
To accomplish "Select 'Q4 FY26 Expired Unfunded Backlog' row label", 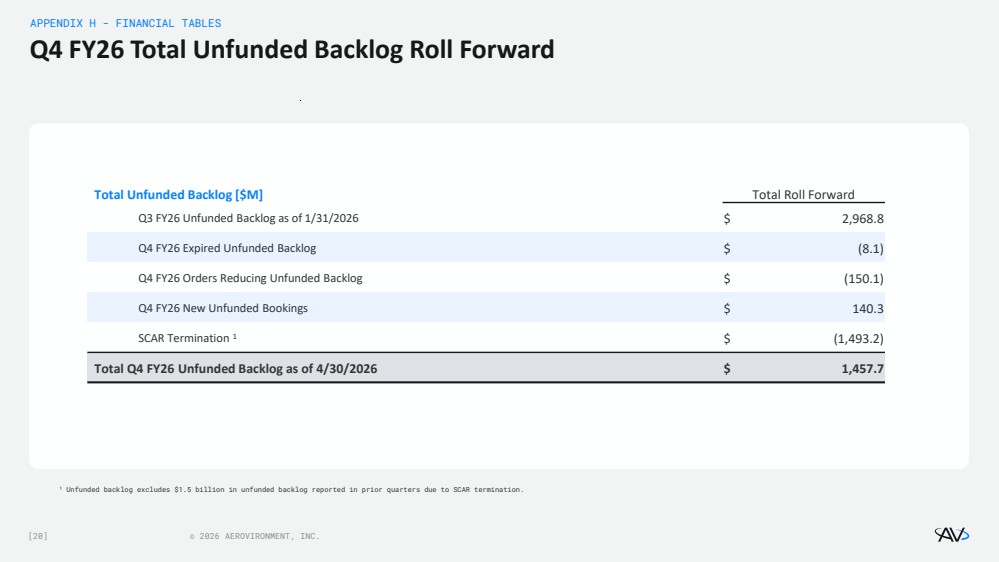I will point(227,248).
